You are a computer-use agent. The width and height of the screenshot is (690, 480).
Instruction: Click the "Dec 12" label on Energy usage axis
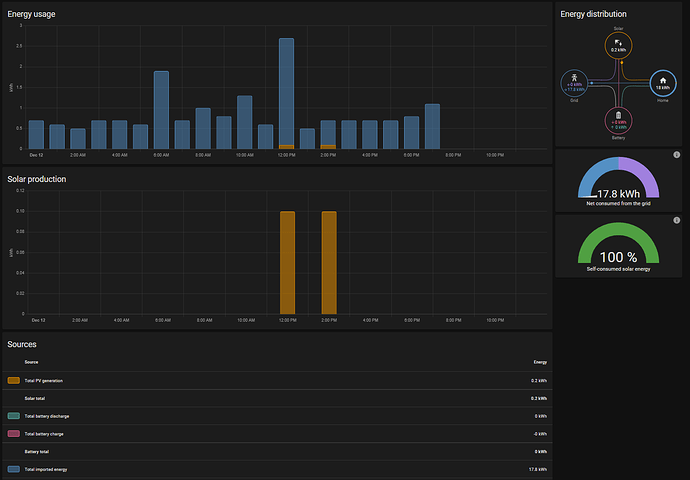pos(36,155)
